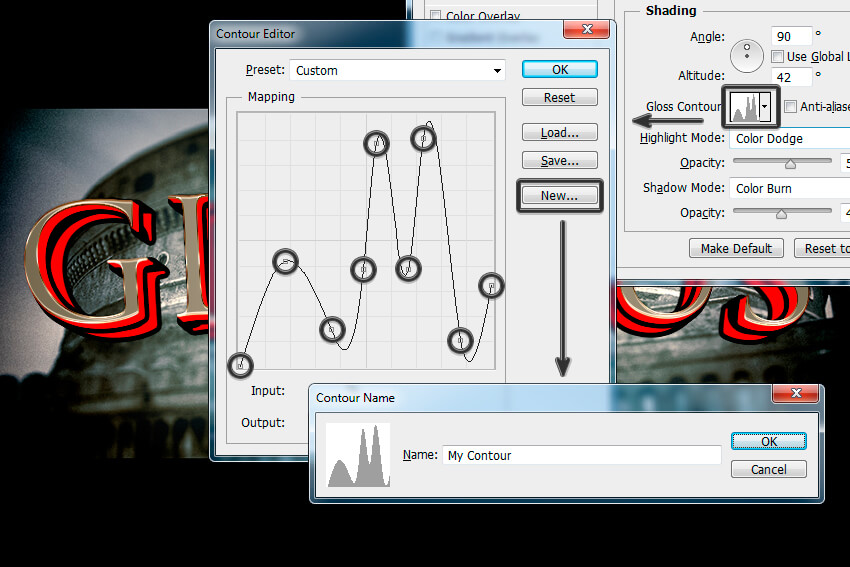Screen dimensions: 850x567
Task: Click the Angle value field showing 90
Action: tap(791, 36)
